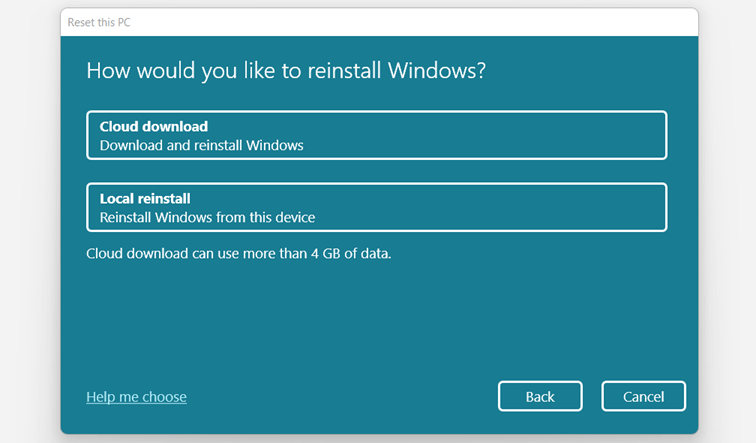The width and height of the screenshot is (756, 443).
Task: Select Local reinstall from this device
Action: click(x=377, y=207)
